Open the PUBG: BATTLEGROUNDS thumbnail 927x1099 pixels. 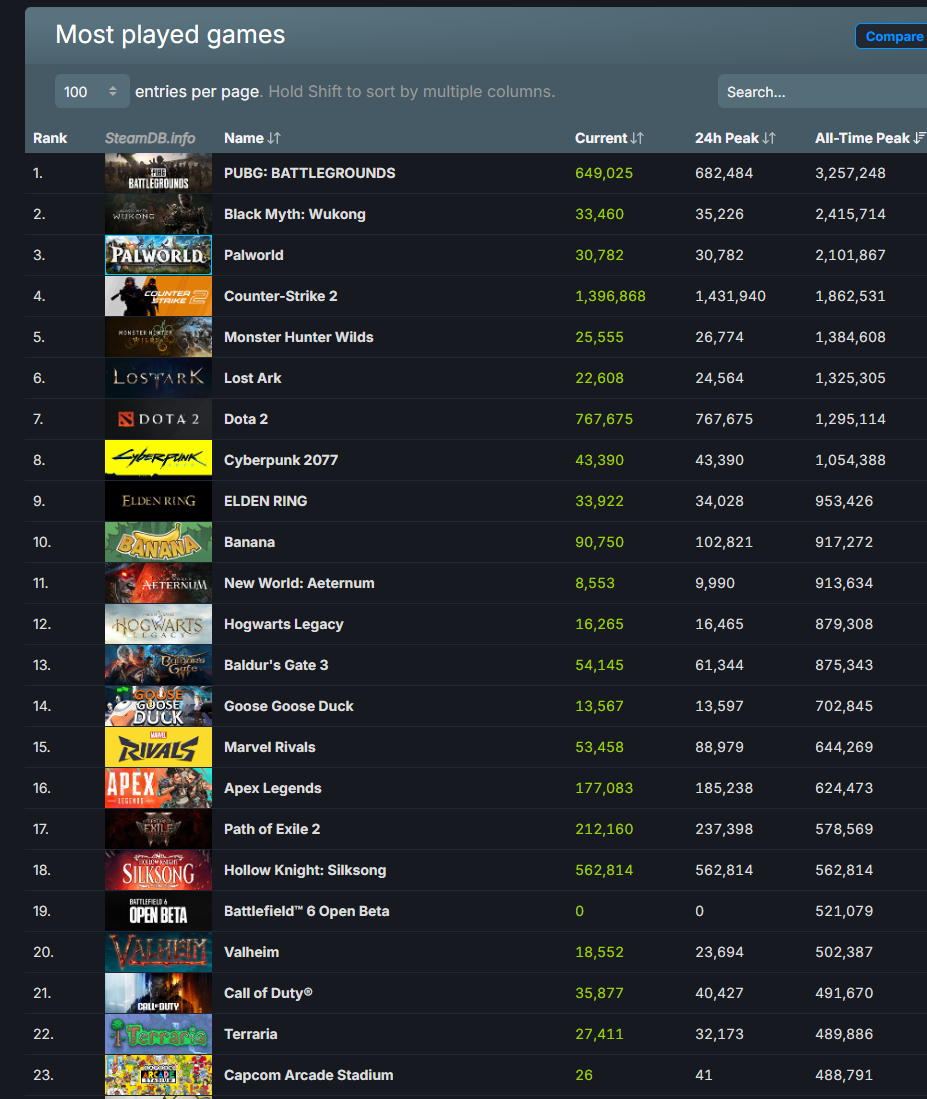coord(158,173)
